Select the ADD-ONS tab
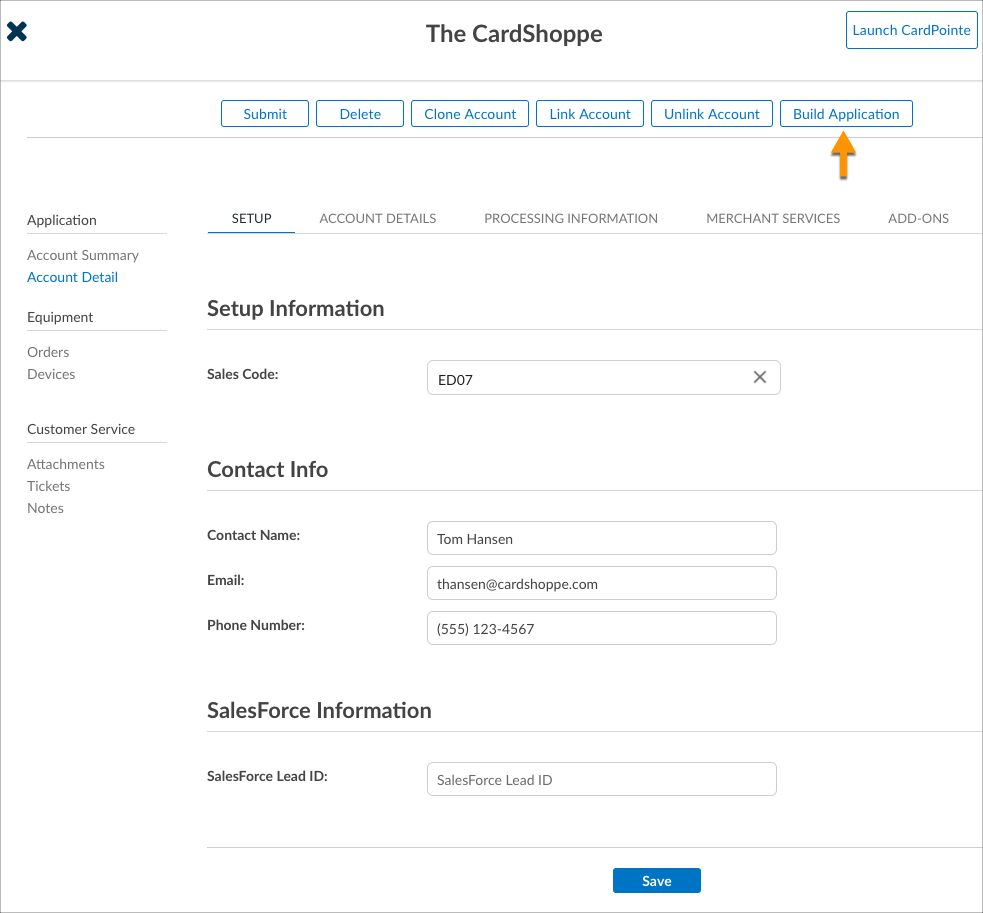The height and width of the screenshot is (913, 983). pyautogui.click(x=917, y=218)
